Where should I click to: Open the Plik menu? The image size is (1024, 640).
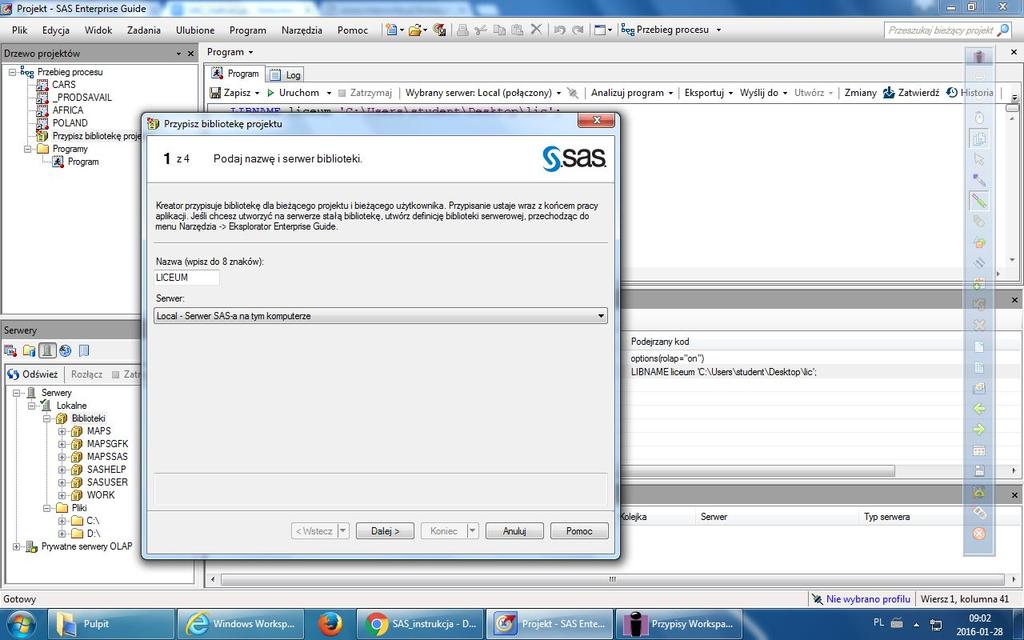20,30
